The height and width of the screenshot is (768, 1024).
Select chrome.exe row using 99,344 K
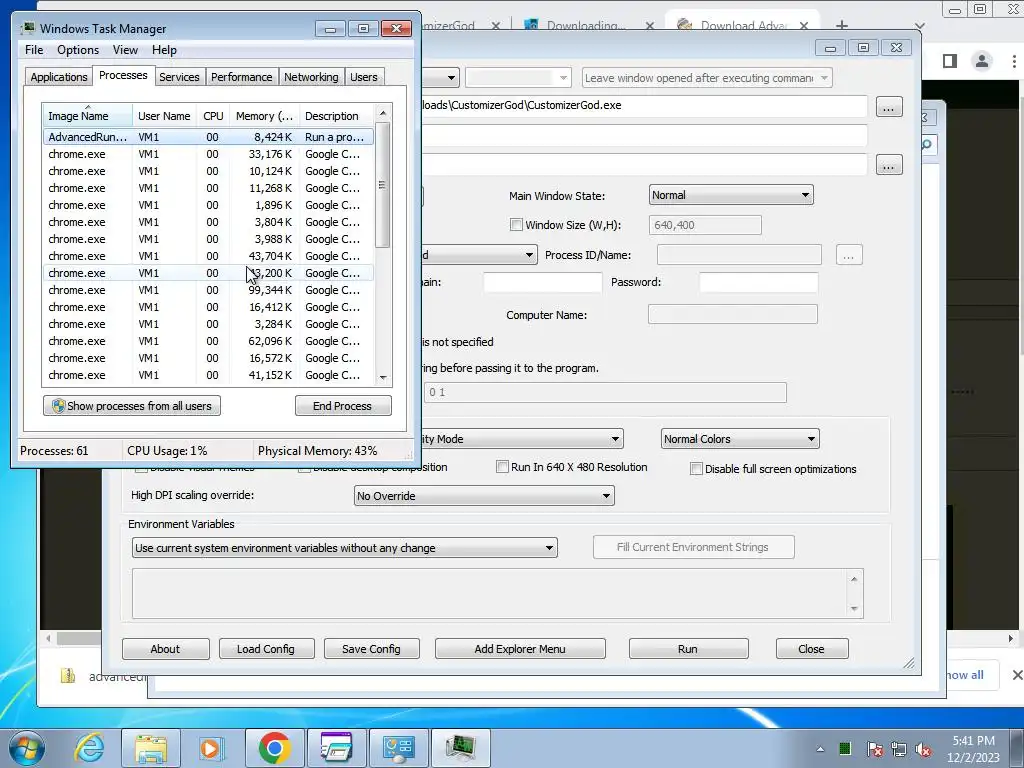click(x=208, y=290)
